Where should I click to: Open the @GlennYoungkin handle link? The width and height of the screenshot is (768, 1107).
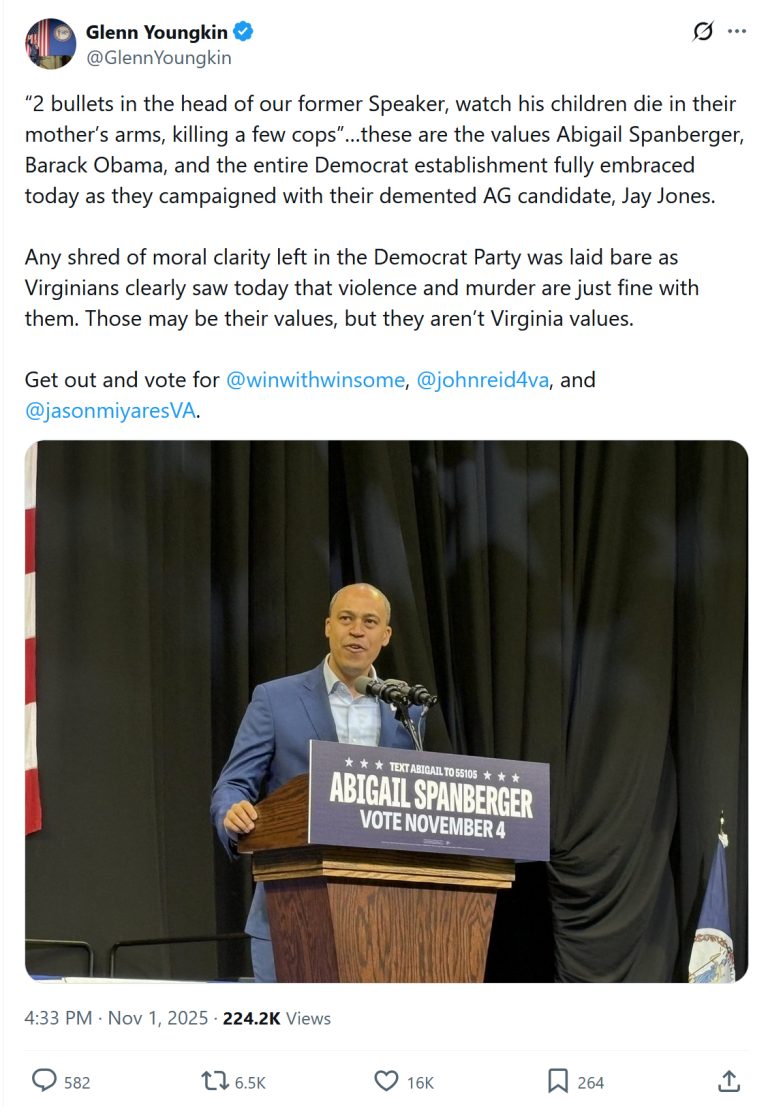(x=159, y=58)
